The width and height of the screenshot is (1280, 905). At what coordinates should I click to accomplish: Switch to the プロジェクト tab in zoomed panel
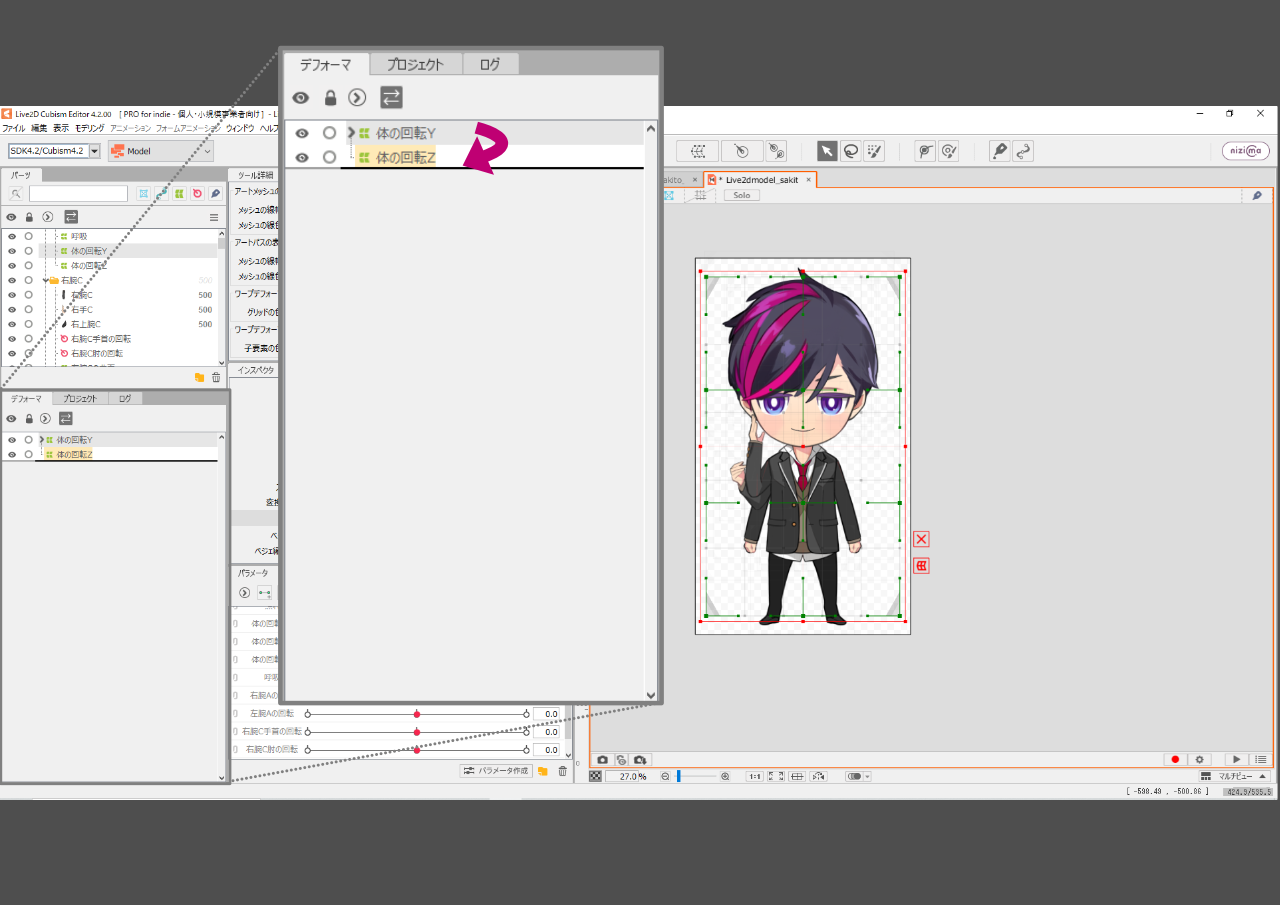tap(415, 64)
